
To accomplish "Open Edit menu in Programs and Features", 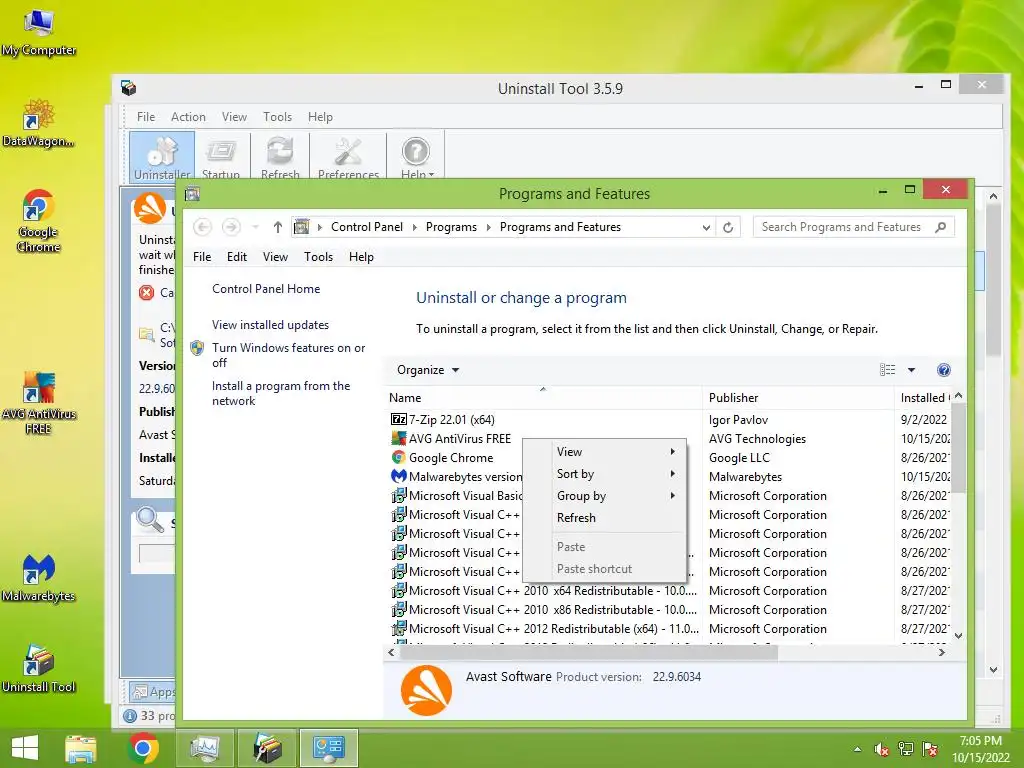I will (236, 257).
